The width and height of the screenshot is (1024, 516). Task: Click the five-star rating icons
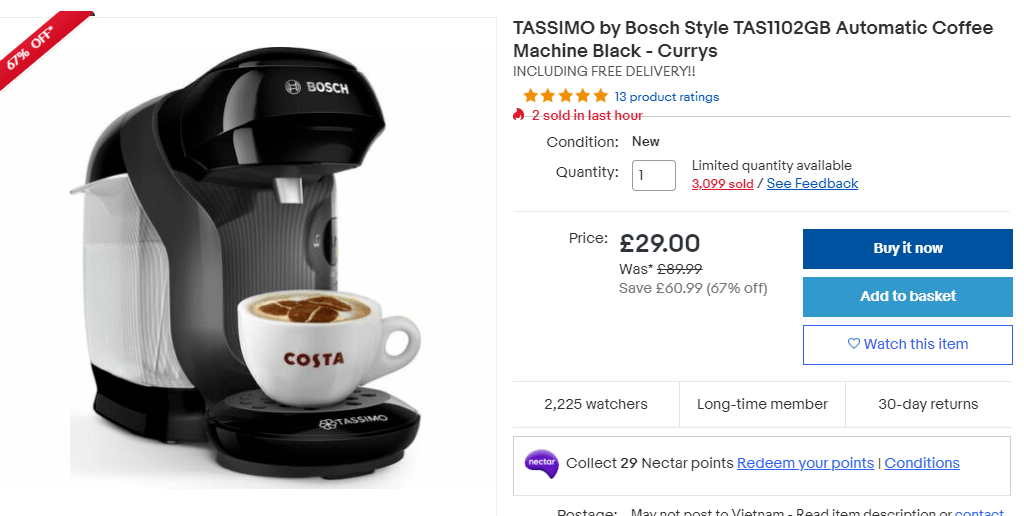tap(565, 96)
